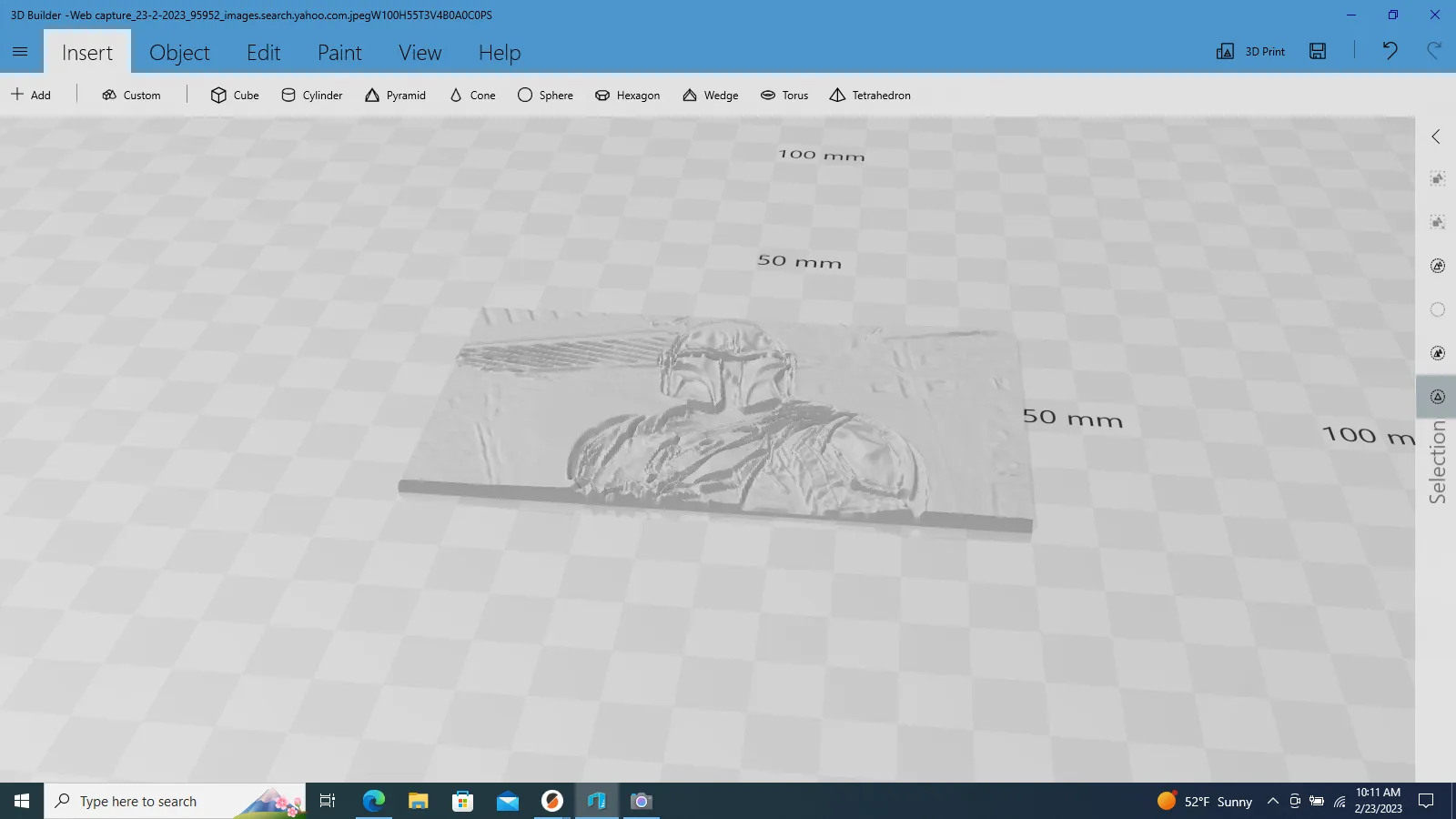This screenshot has height=819, width=1456.
Task: Open the Camera app on the taskbar
Action: (641, 801)
